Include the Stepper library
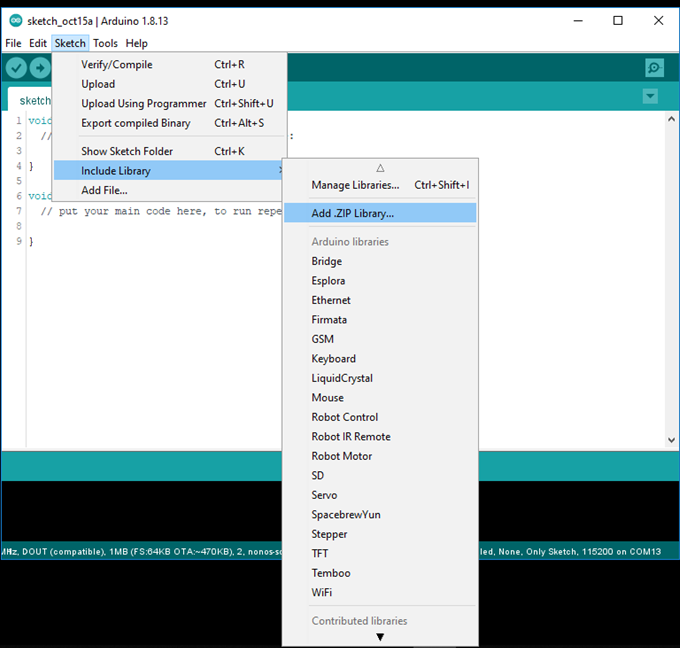Screen dimensions: 680x648 point(380,534)
